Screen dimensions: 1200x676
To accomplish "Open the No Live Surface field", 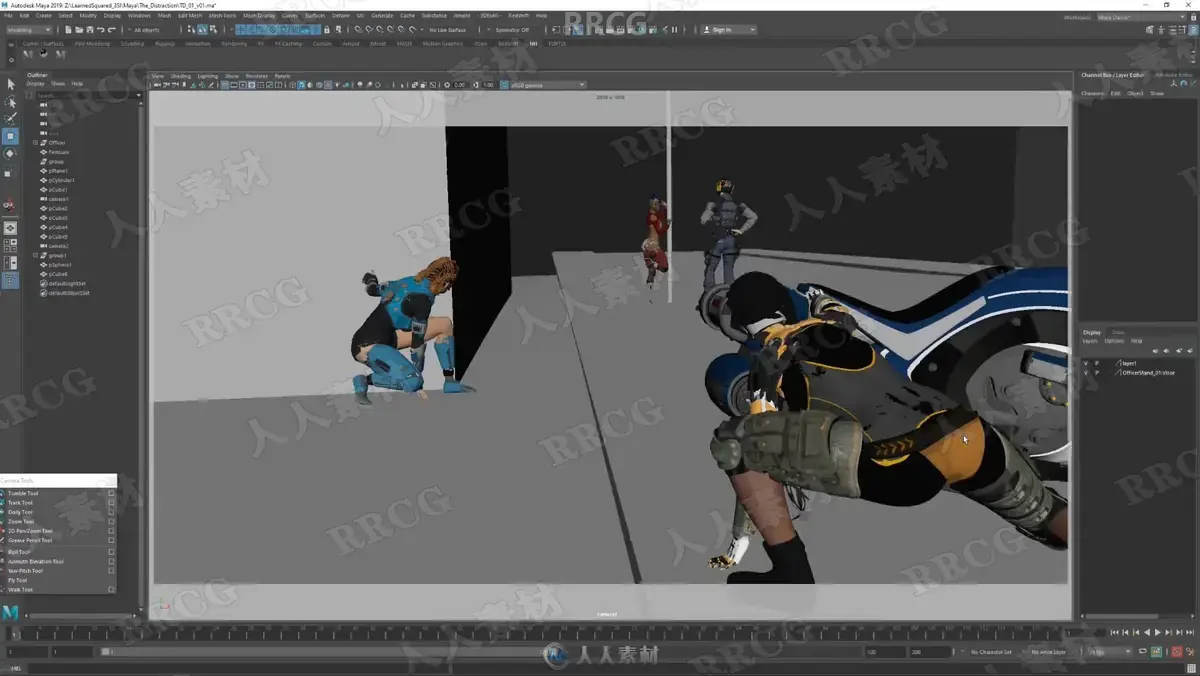I will (x=447, y=30).
